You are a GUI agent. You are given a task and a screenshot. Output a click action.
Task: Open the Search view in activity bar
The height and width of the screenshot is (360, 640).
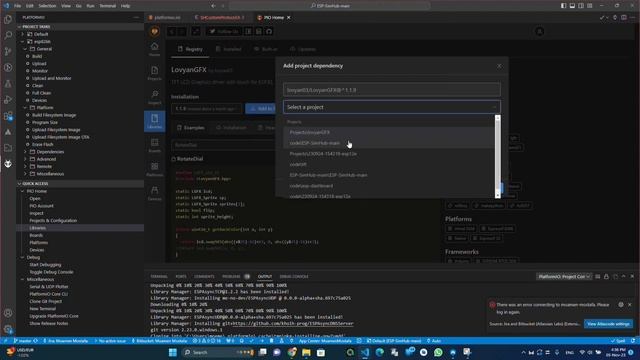coord(8,35)
